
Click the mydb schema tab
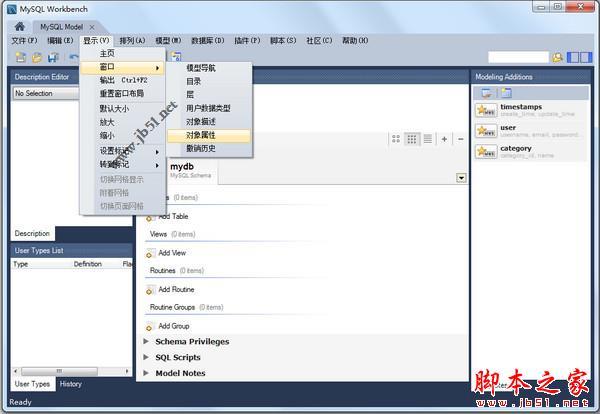[191, 170]
